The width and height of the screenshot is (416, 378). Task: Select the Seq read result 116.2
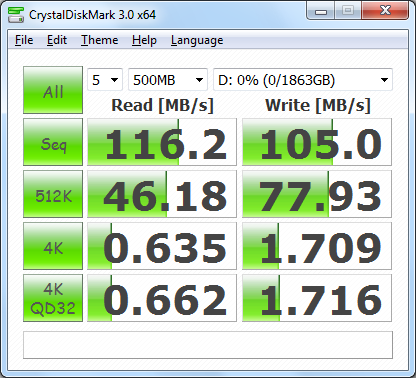pos(162,142)
